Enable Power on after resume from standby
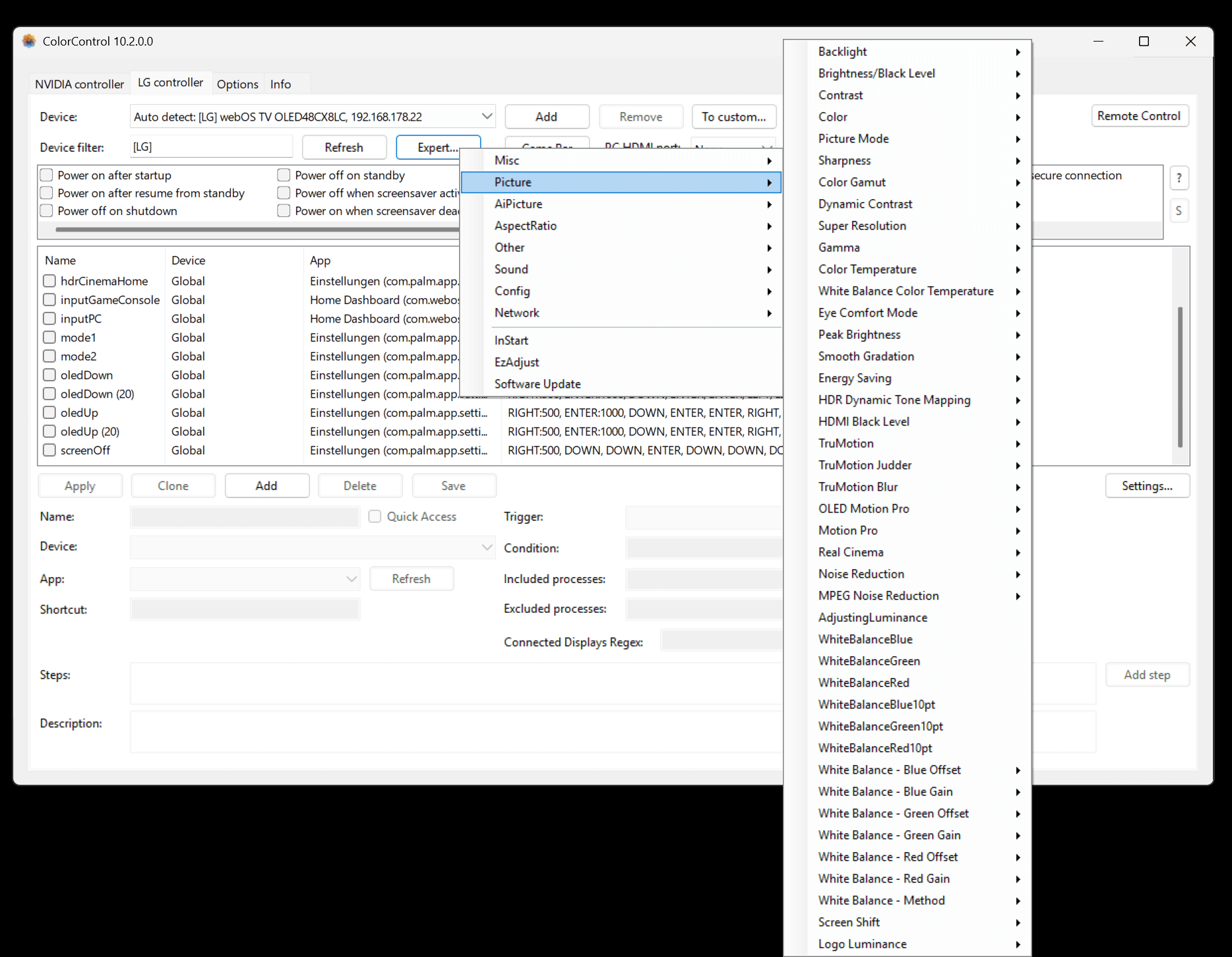This screenshot has width=1232, height=957. pyautogui.click(x=46, y=193)
